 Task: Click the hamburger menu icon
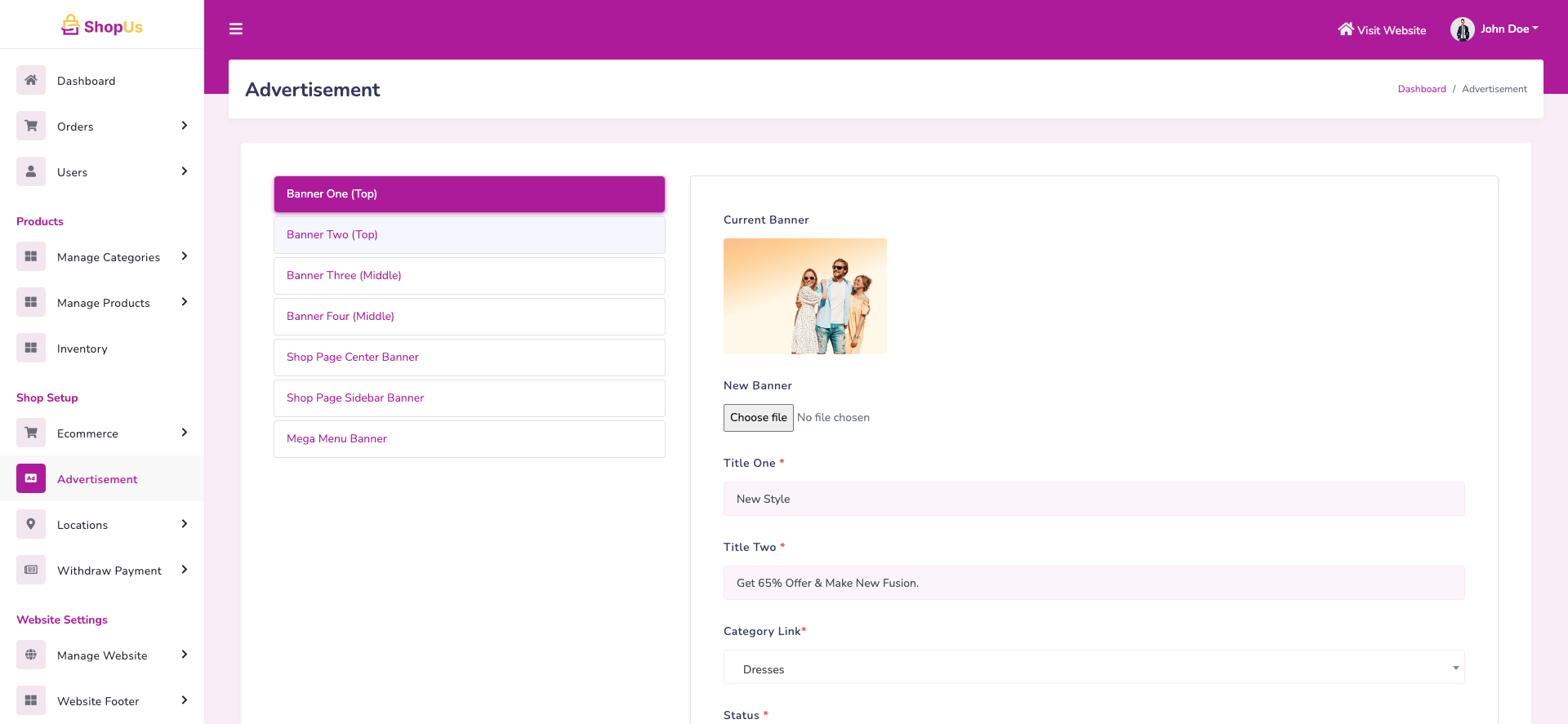[236, 29]
